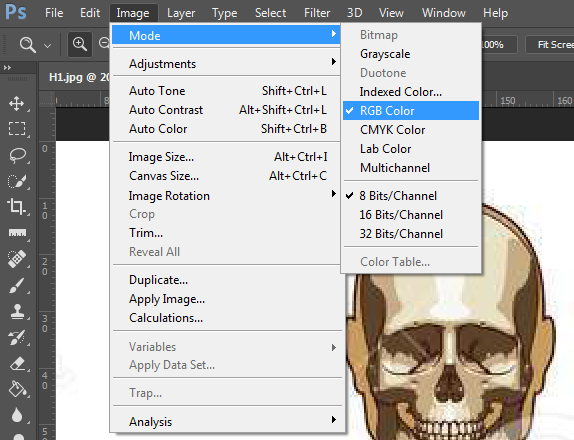Convert image to Multichannel mode
The image size is (574, 440).
(x=411, y=168)
